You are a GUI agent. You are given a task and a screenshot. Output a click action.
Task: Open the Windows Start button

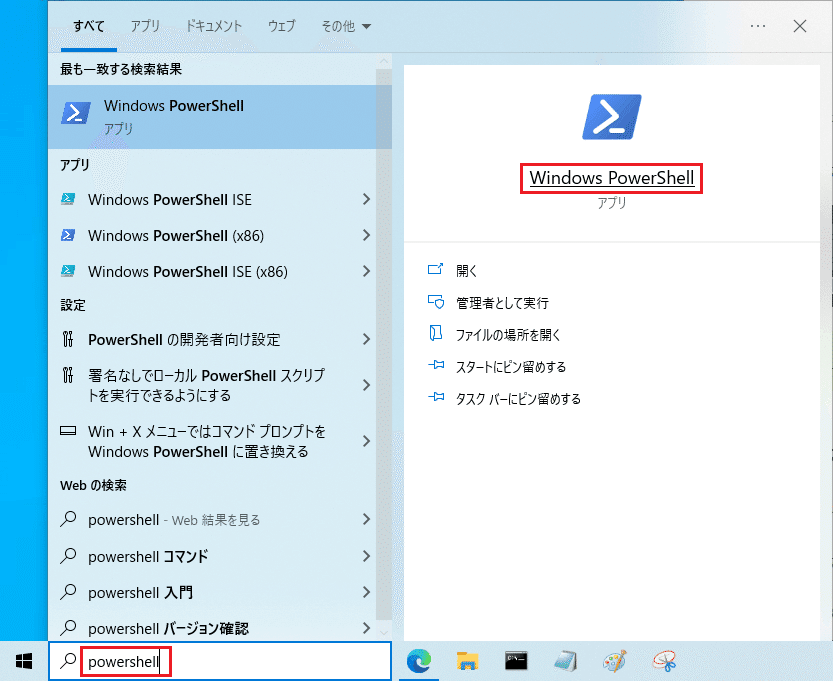pyautogui.click(x=24, y=661)
